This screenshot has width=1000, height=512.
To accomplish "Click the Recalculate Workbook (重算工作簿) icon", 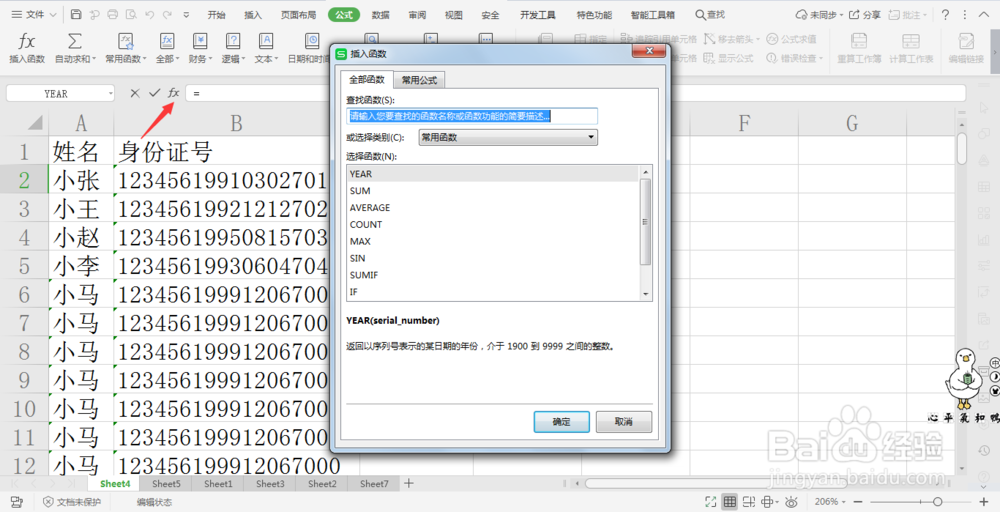I will 859,41.
